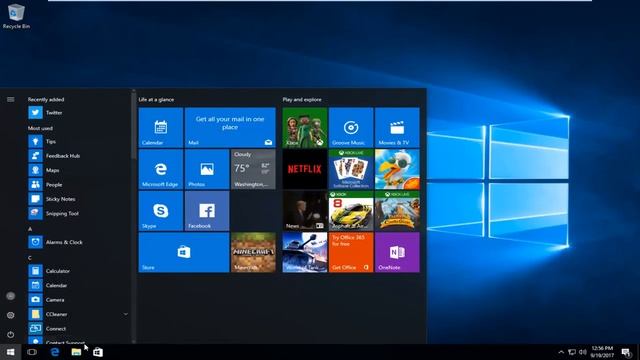Open File Explorer from the taskbar
The image size is (640, 360).
click(x=76, y=352)
